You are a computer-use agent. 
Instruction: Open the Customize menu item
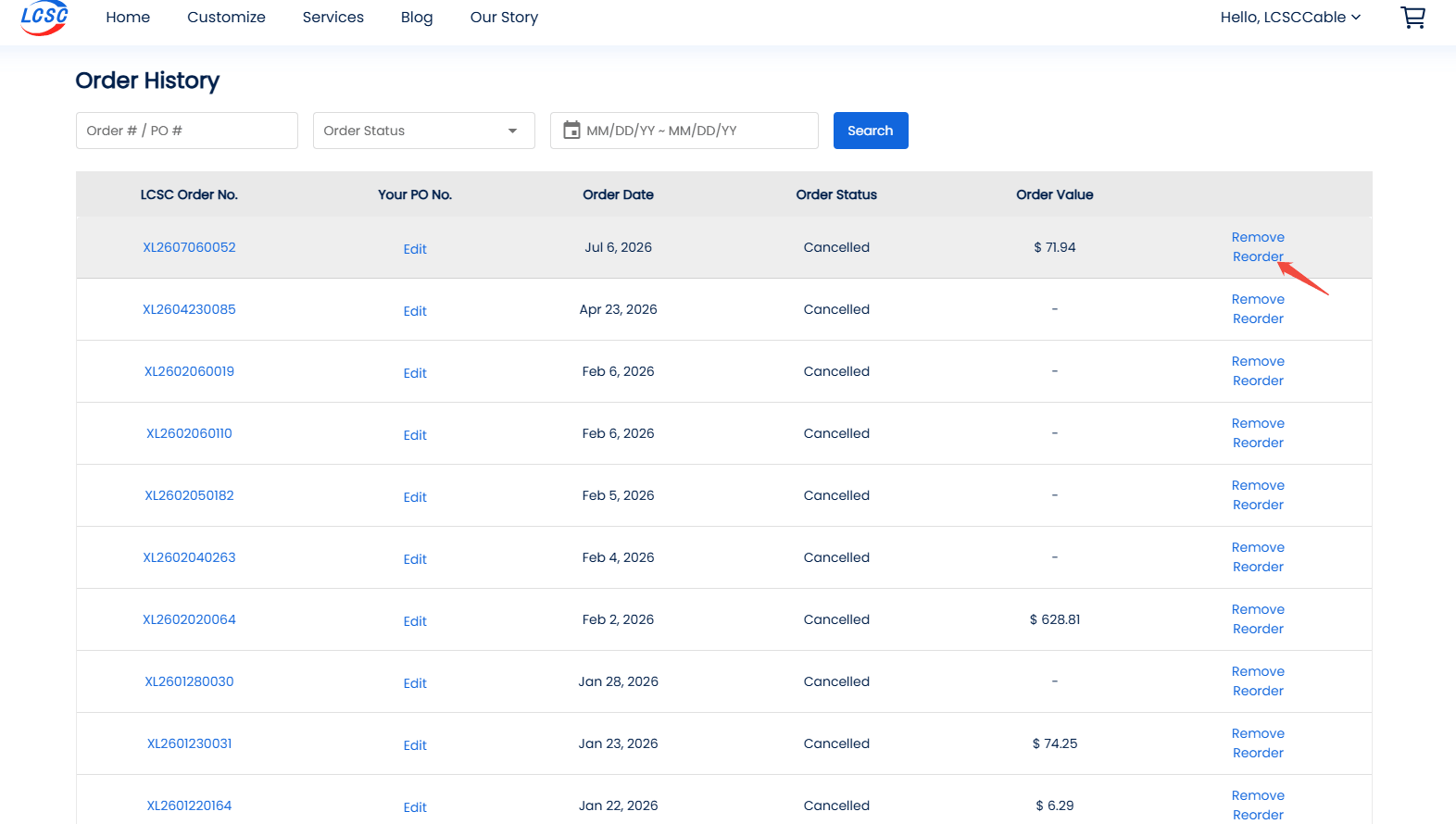[226, 18]
